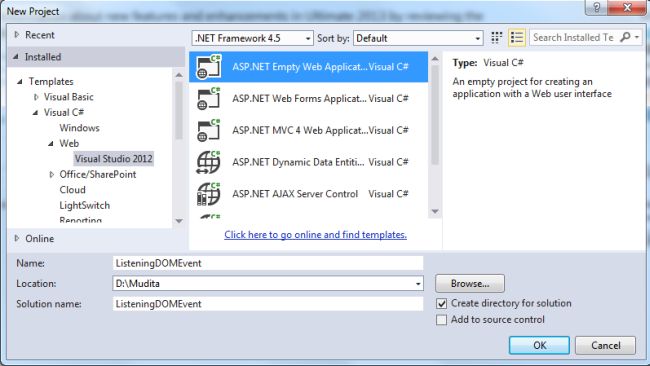The image size is (650, 366).
Task: Expand the Recent section
Action: click(x=17, y=35)
